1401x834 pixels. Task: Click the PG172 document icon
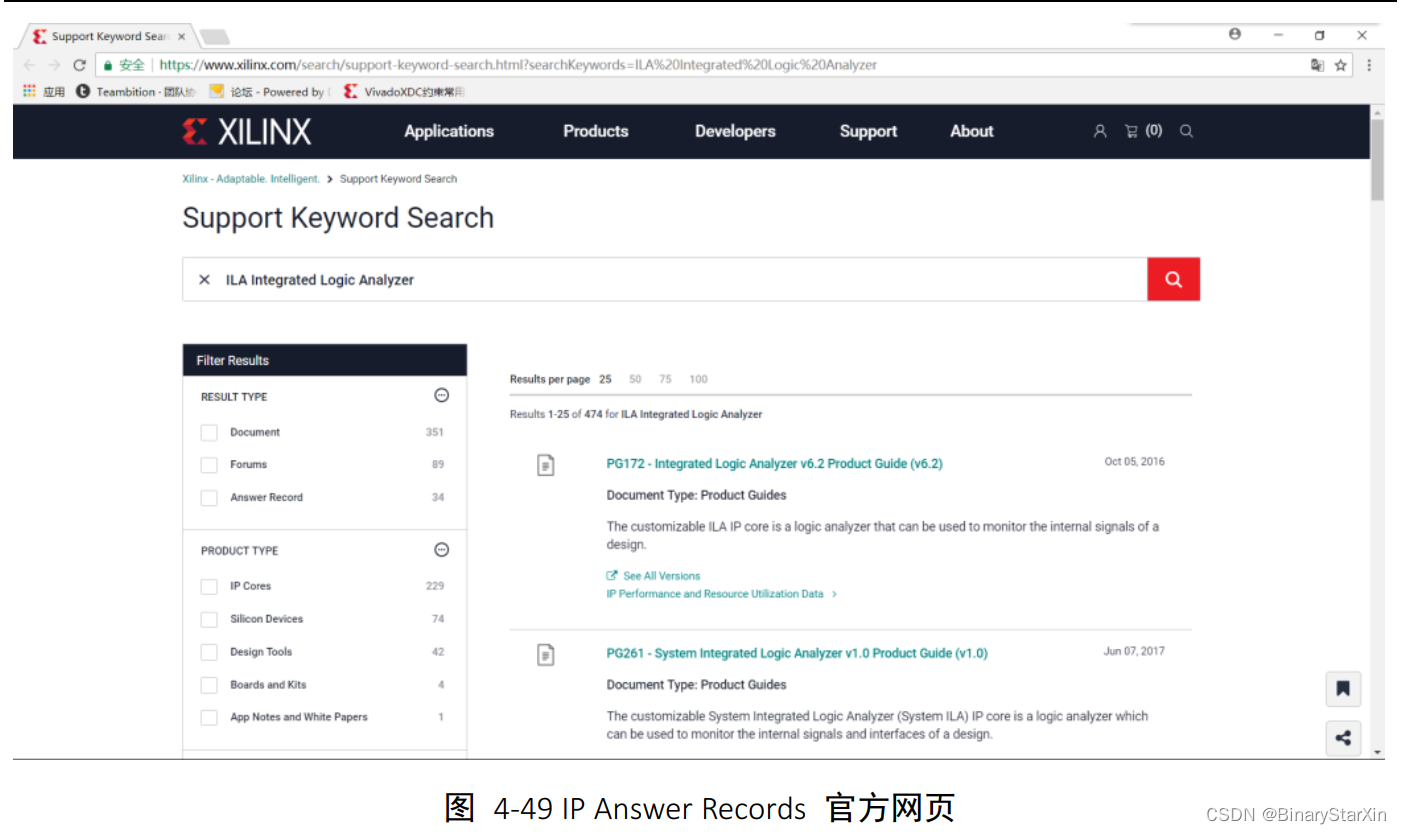click(545, 465)
